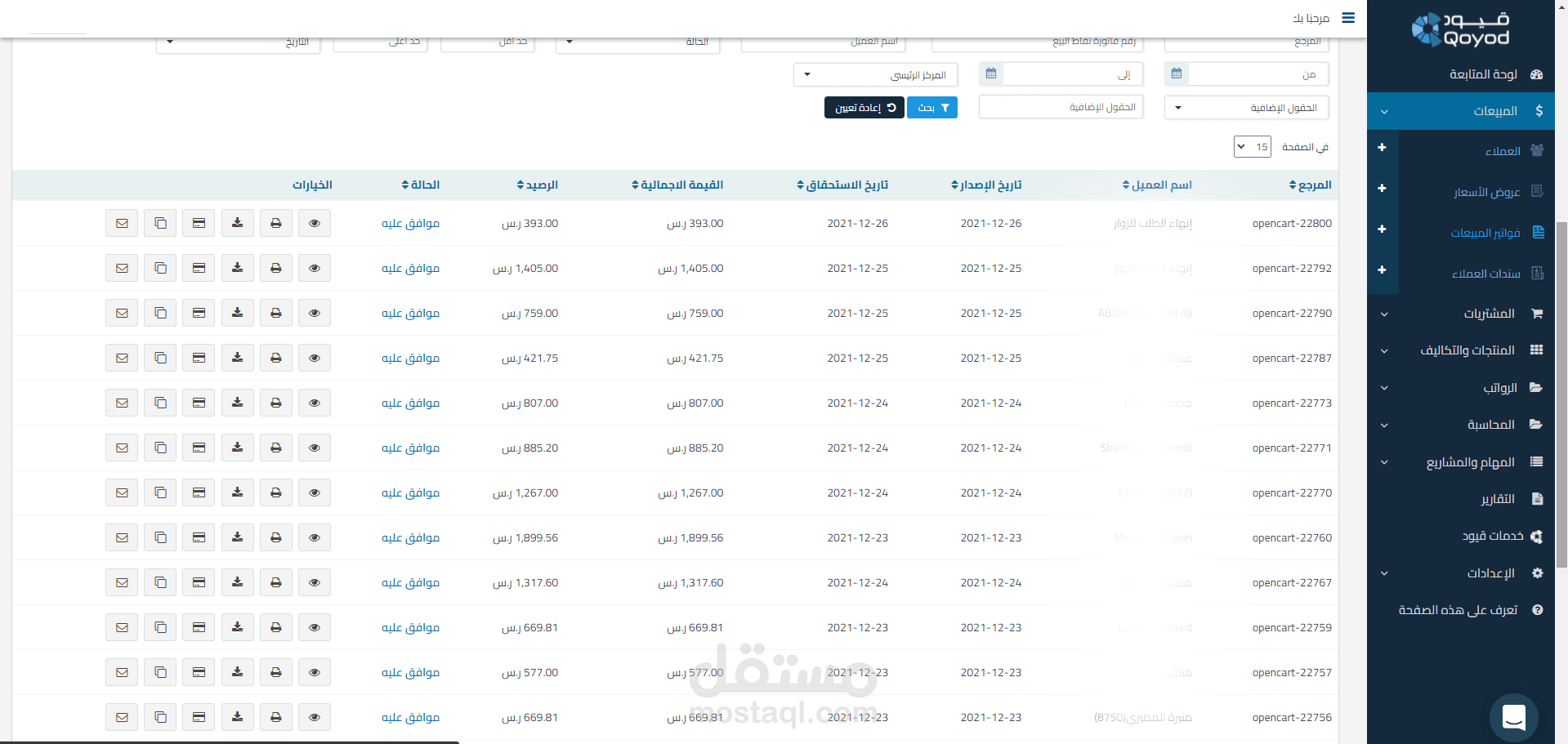Open the calendar icon beside the من field

point(1176,74)
